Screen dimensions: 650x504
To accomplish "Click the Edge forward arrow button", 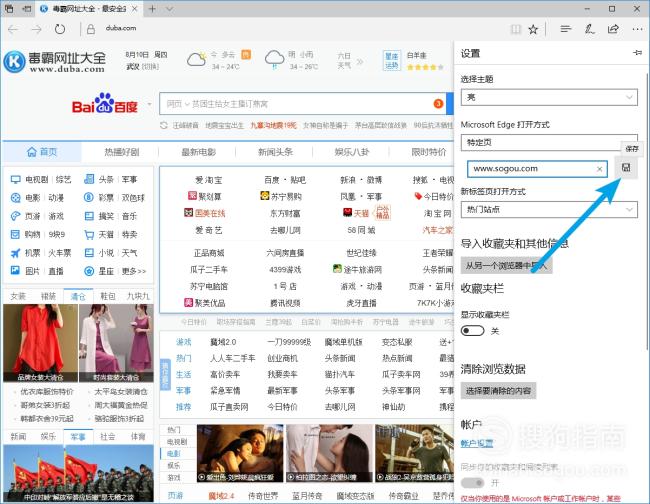I will pyautogui.click(x=36, y=29).
